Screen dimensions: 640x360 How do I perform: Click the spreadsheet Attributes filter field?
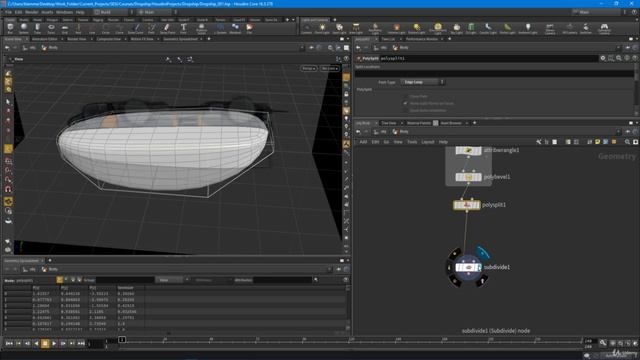(282, 280)
